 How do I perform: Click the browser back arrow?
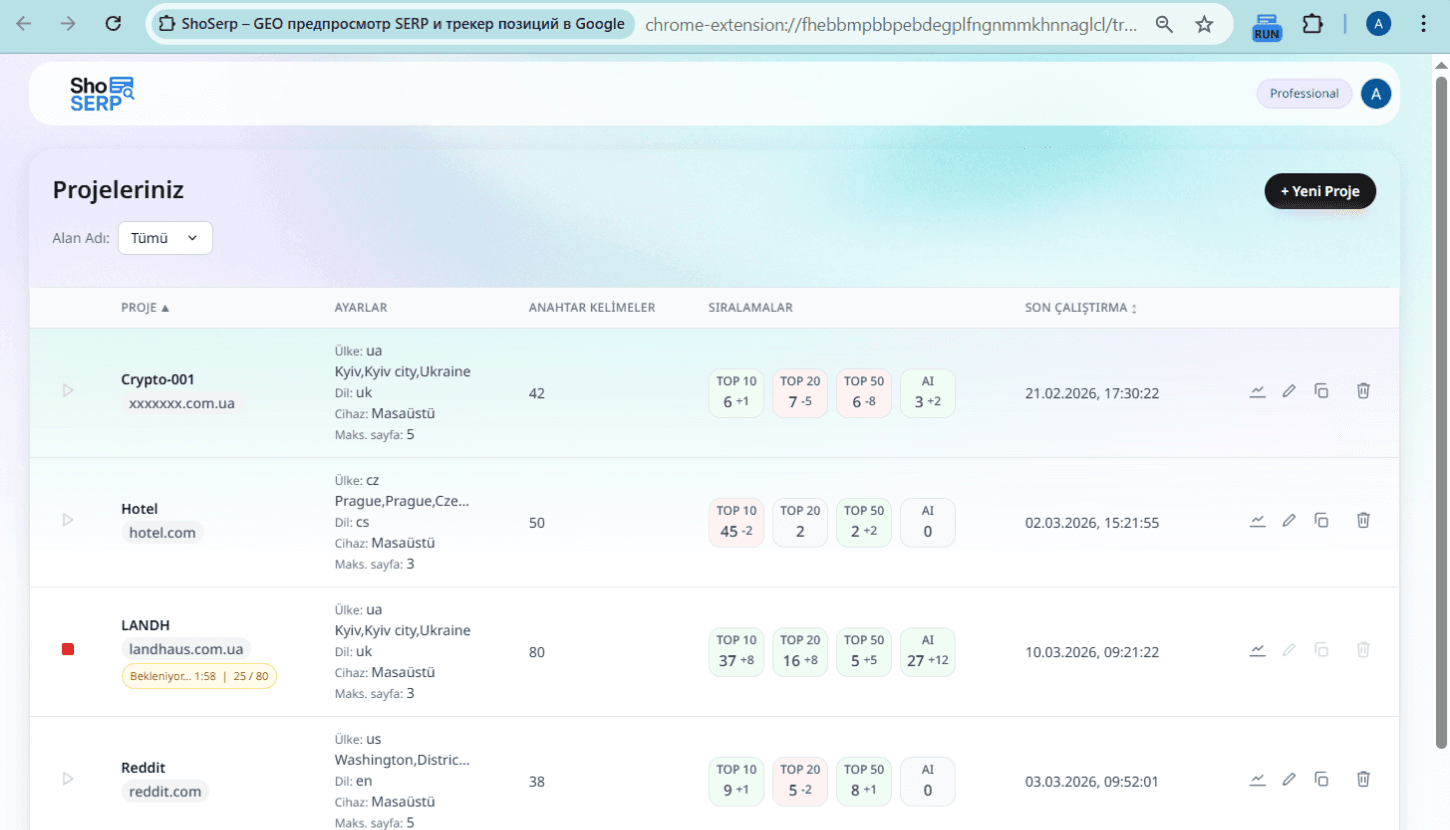(x=24, y=24)
